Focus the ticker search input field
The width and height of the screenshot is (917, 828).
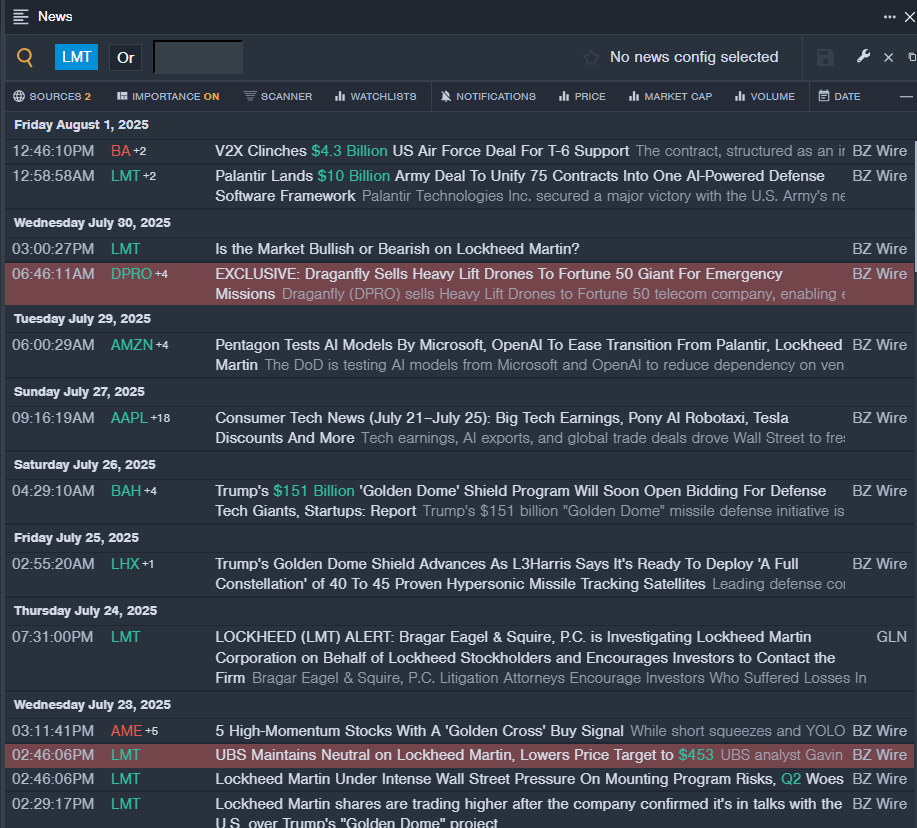click(198, 57)
